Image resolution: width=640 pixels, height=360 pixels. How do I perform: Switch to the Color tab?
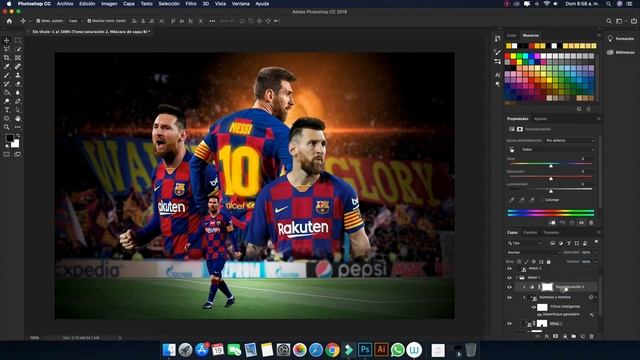click(x=511, y=36)
